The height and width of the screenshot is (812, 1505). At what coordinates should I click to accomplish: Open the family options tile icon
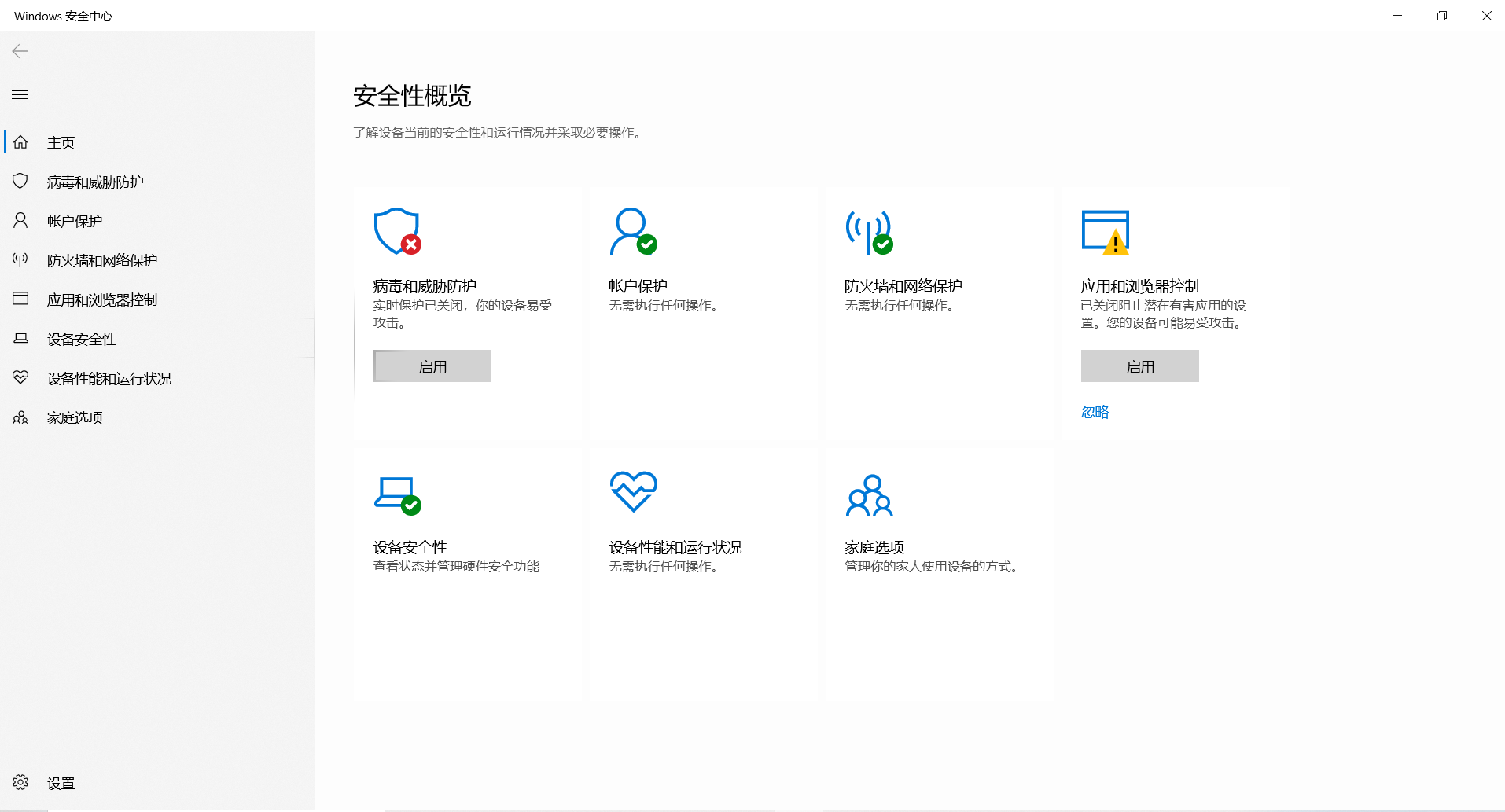pyautogui.click(x=869, y=494)
